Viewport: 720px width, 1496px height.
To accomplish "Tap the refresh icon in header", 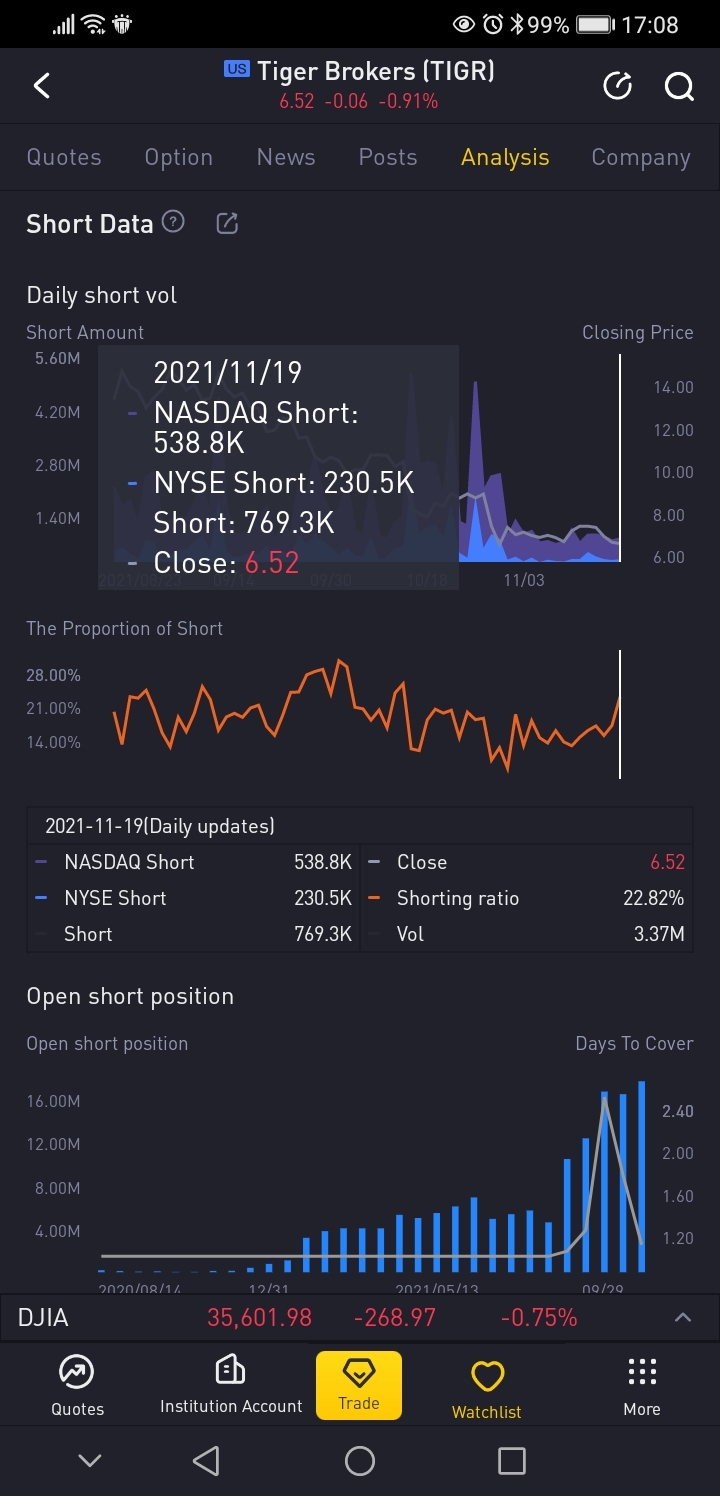I will click(x=618, y=87).
